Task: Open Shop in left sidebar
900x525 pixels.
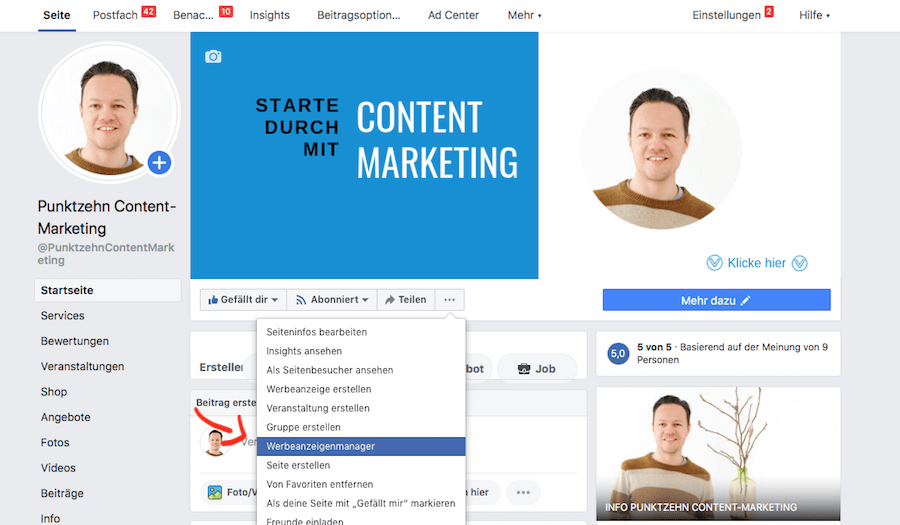Action: tap(54, 391)
